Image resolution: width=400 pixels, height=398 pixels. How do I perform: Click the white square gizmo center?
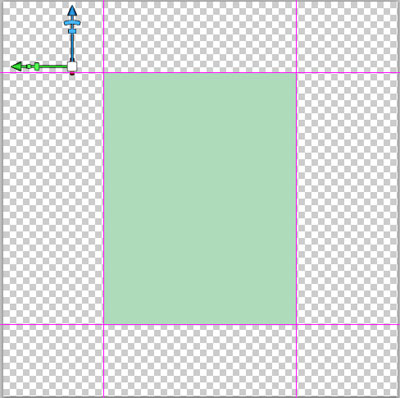point(72,66)
